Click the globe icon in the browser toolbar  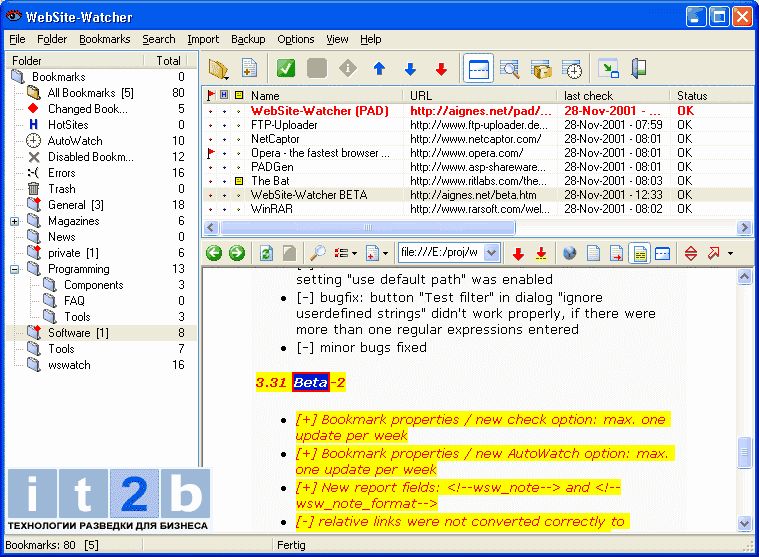click(570, 253)
